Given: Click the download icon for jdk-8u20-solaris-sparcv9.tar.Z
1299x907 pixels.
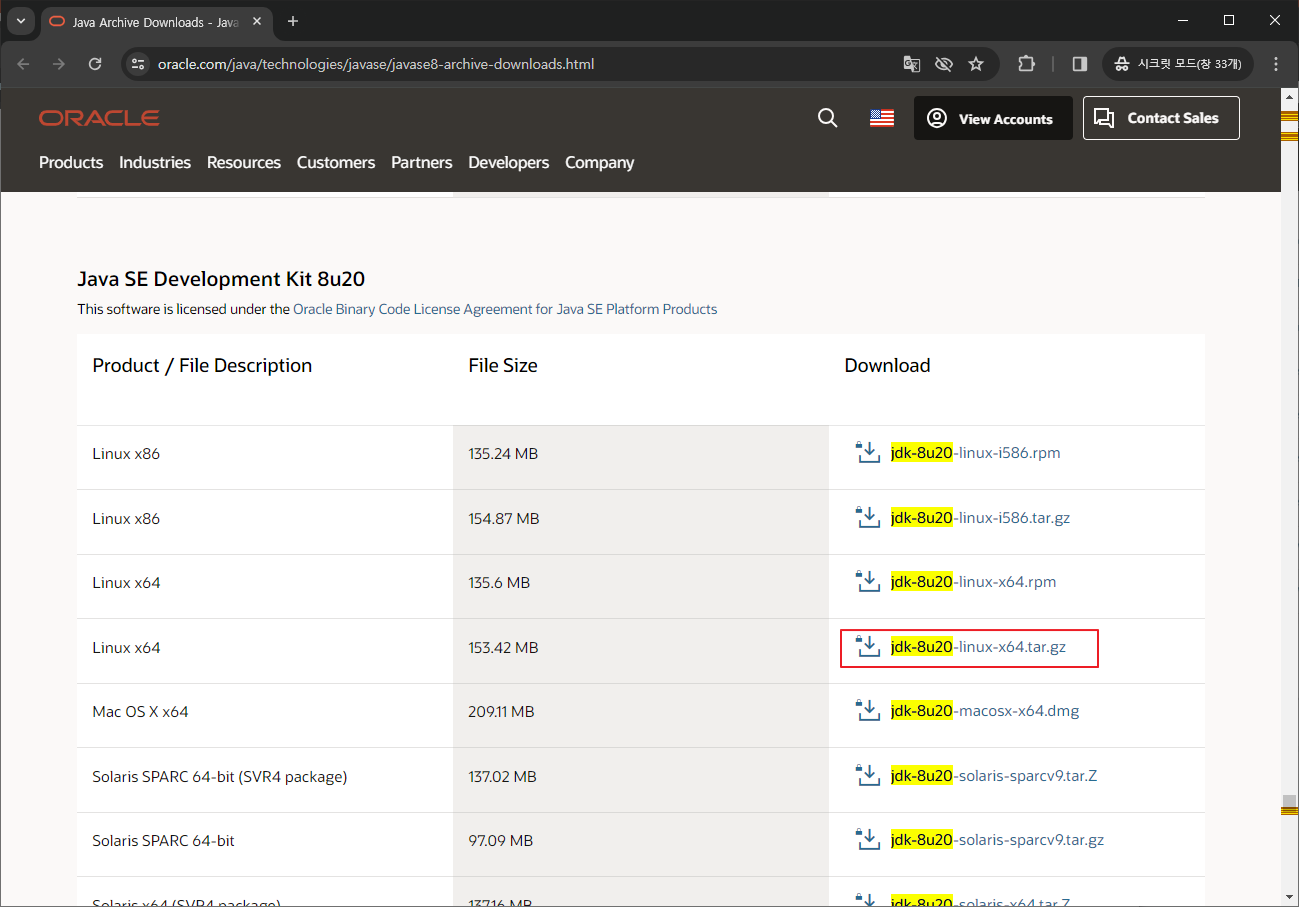Looking at the screenshot, I should coord(867,775).
